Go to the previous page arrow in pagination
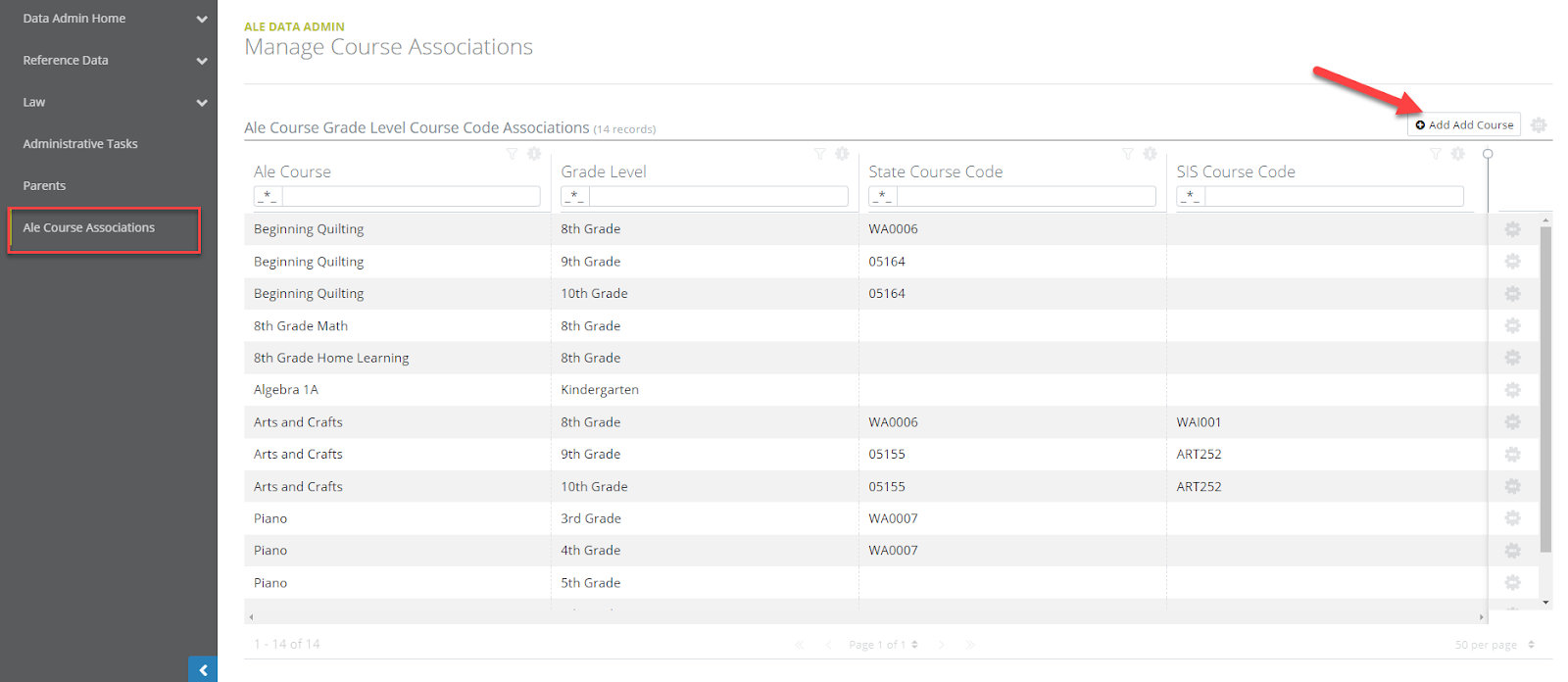This screenshot has height=682, width=1568. click(828, 645)
